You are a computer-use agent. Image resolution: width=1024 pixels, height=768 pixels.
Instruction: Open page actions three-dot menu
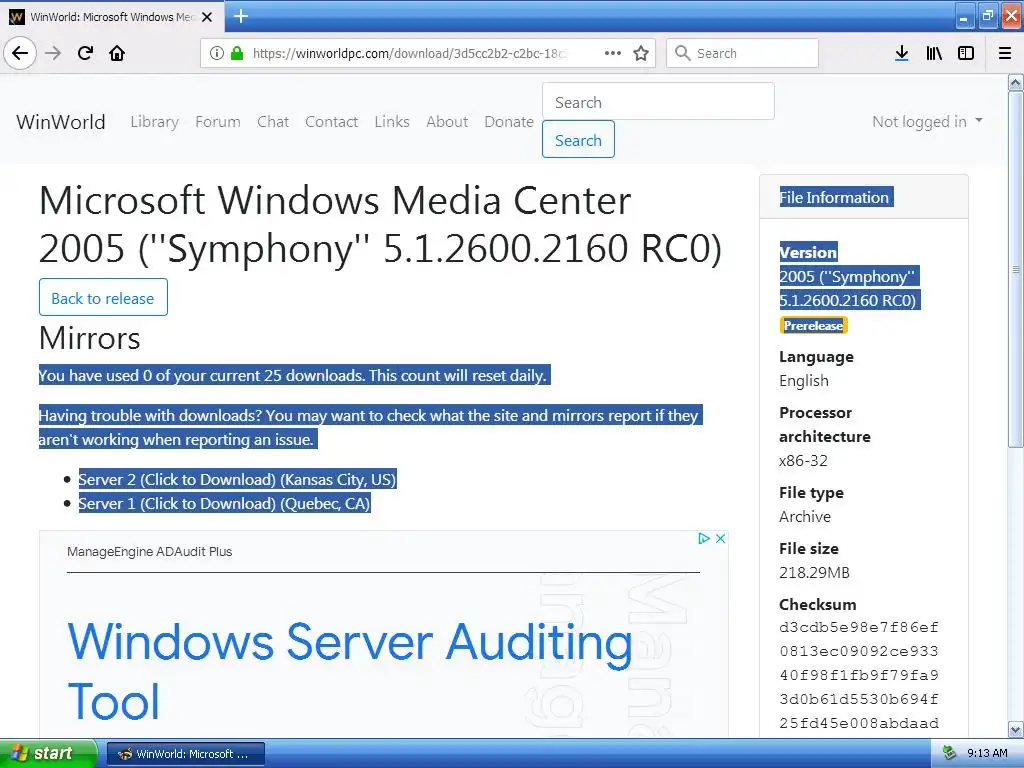point(613,53)
